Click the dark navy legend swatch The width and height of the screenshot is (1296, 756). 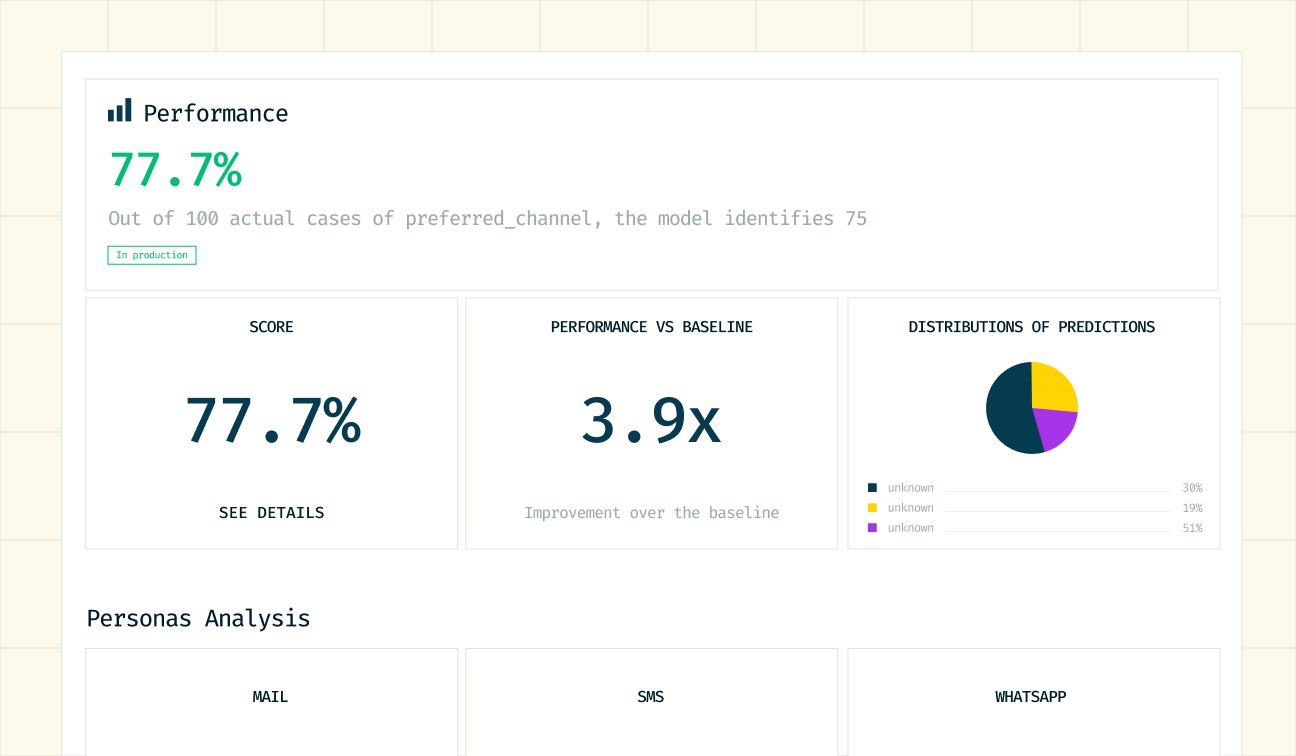pyautogui.click(x=873, y=487)
